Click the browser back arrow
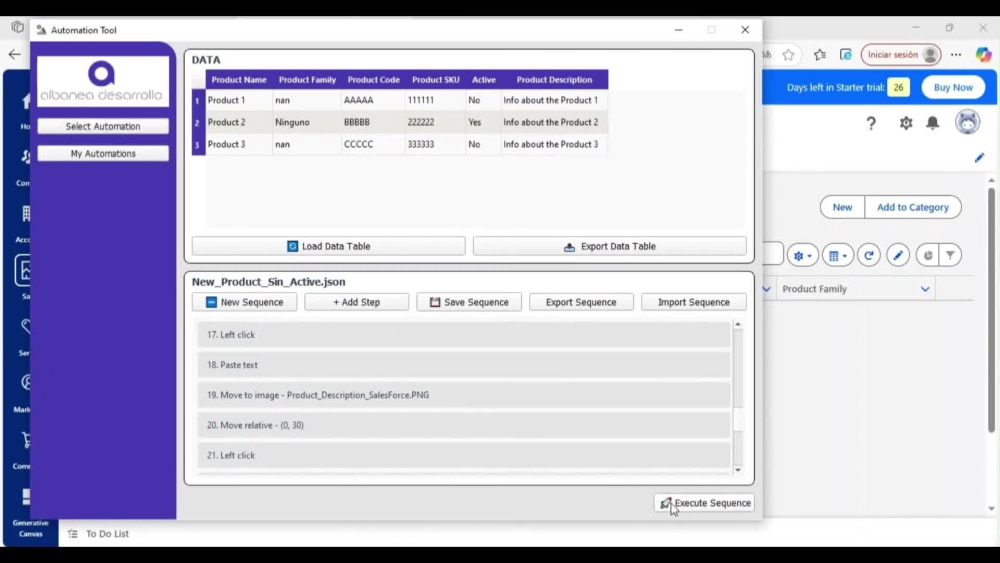This screenshot has width=1000, height=563. [15, 55]
